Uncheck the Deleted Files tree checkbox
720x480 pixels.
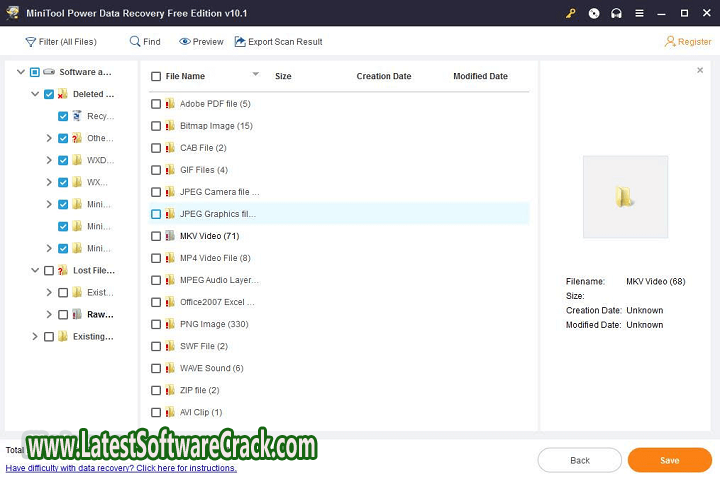pos(48,94)
